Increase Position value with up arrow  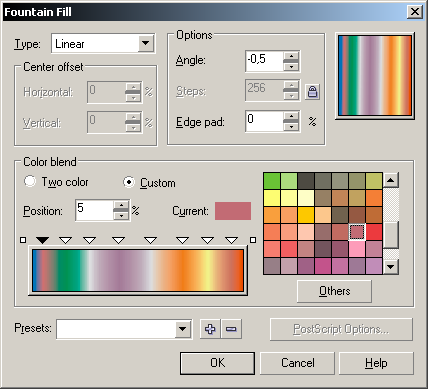point(121,205)
